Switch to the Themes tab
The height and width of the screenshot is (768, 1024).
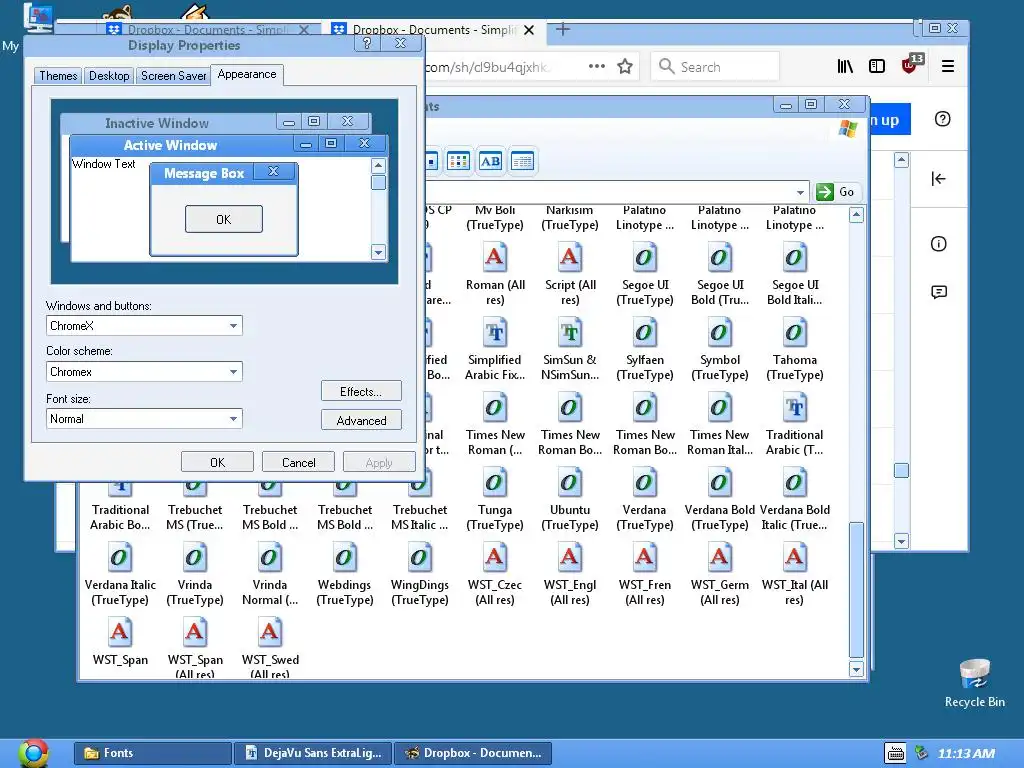point(58,76)
